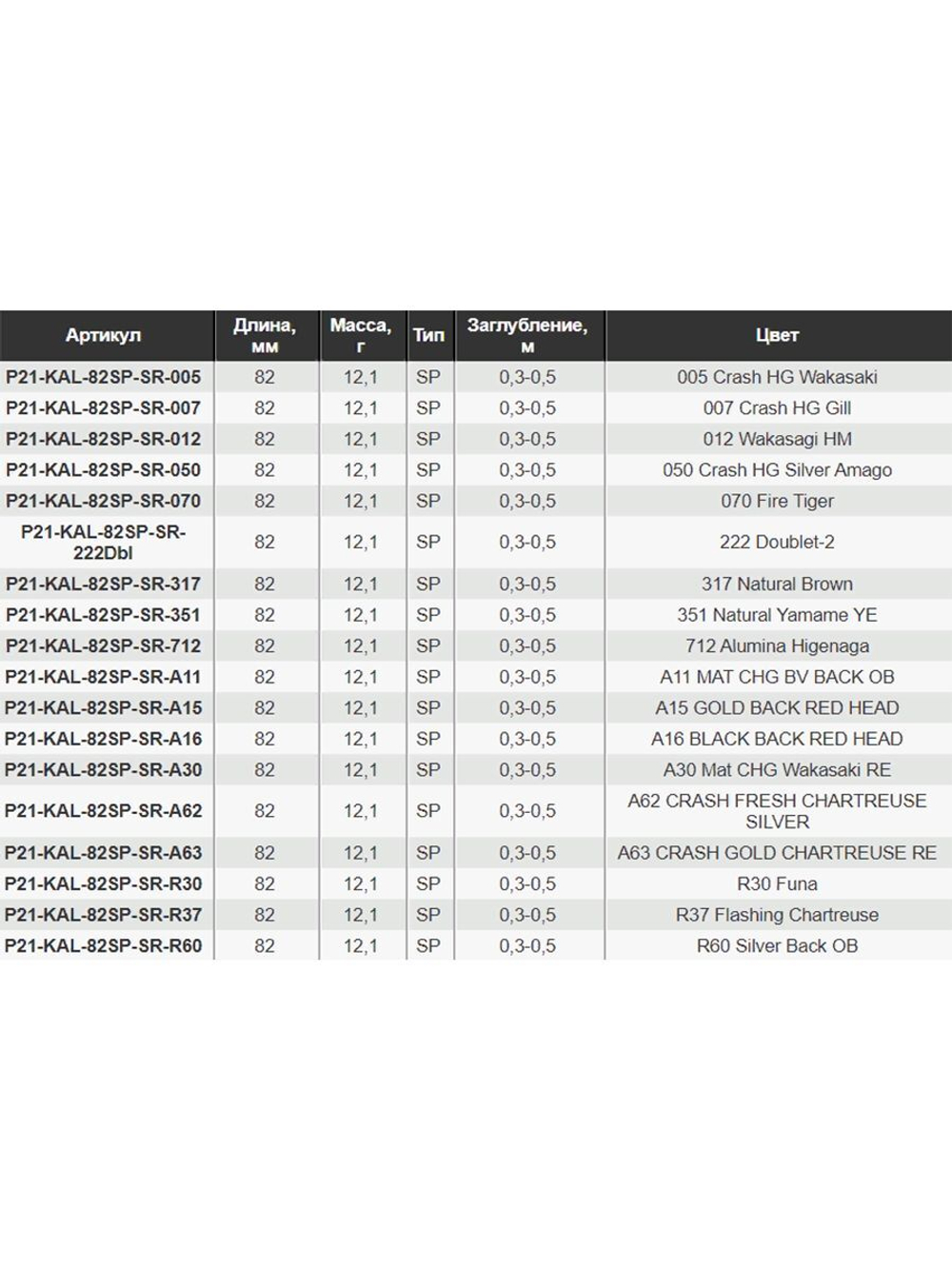The image size is (952, 1269).
Task: Select article P21-KAL-82SP-SR-A15 cell
Action: [103, 707]
